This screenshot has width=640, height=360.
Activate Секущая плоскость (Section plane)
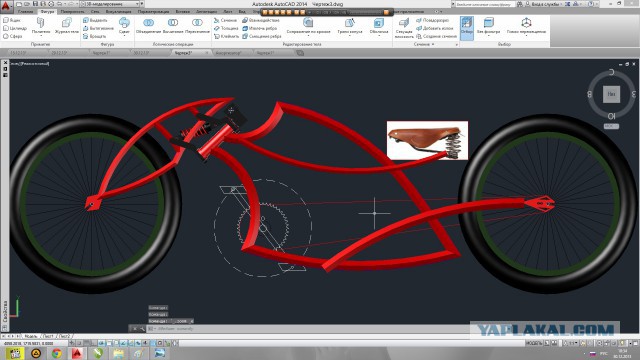point(404,28)
